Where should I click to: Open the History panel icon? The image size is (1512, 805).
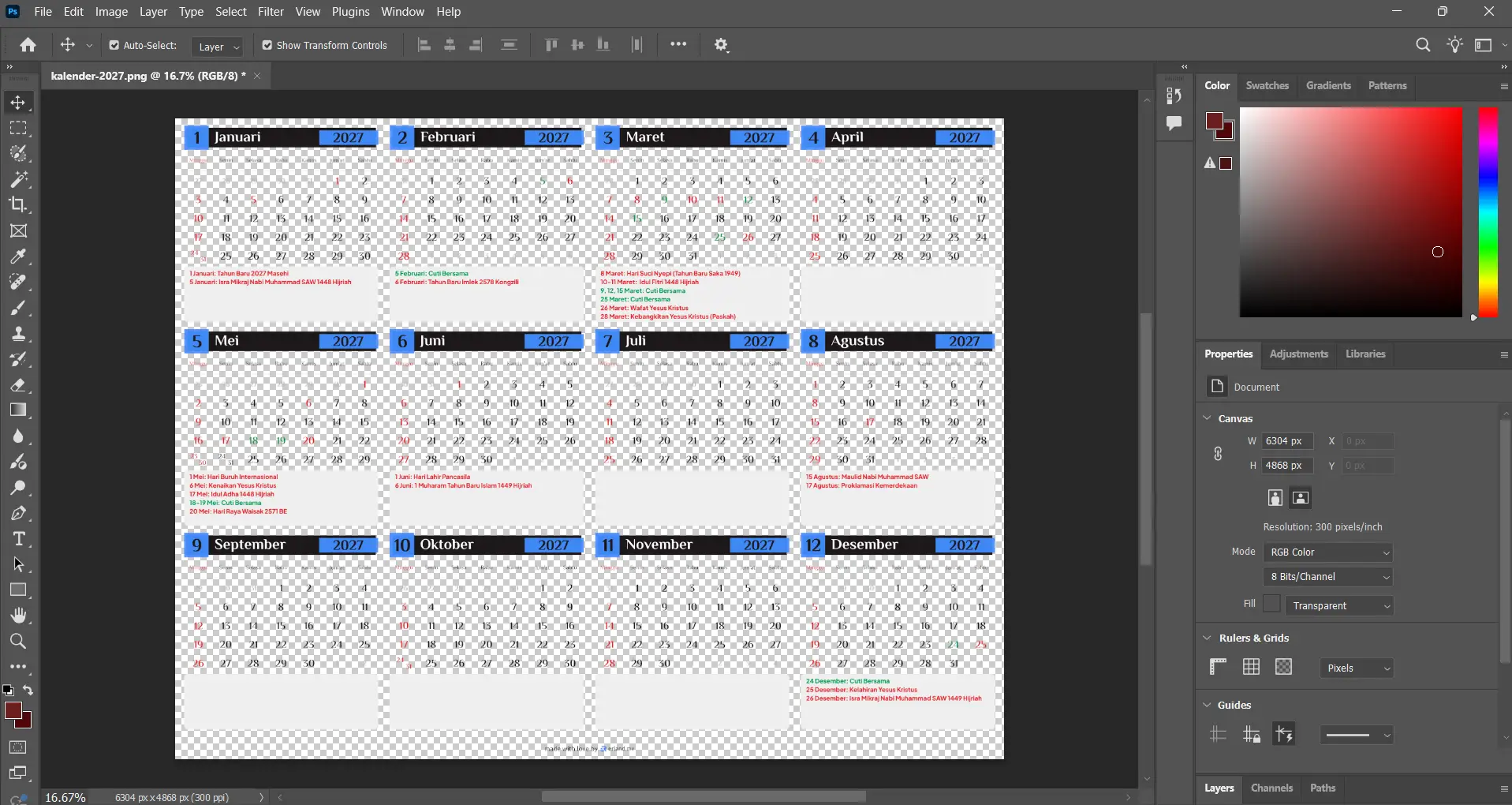pyautogui.click(x=1174, y=96)
